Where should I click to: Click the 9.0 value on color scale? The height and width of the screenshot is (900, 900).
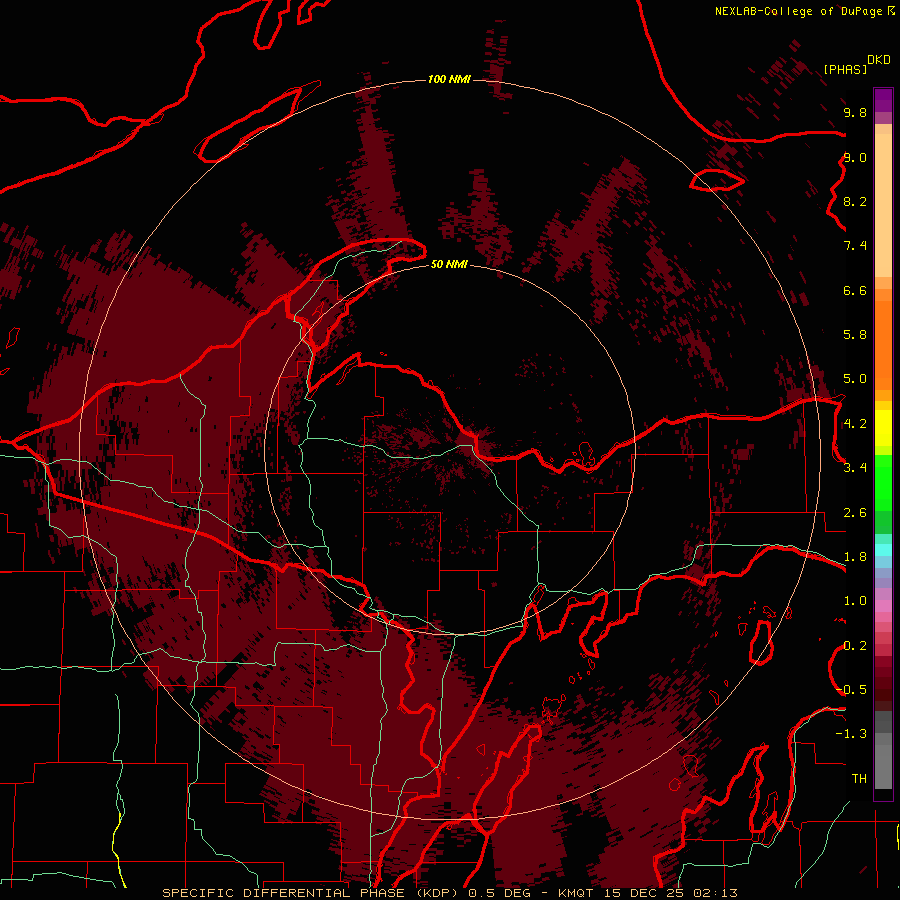(x=855, y=157)
